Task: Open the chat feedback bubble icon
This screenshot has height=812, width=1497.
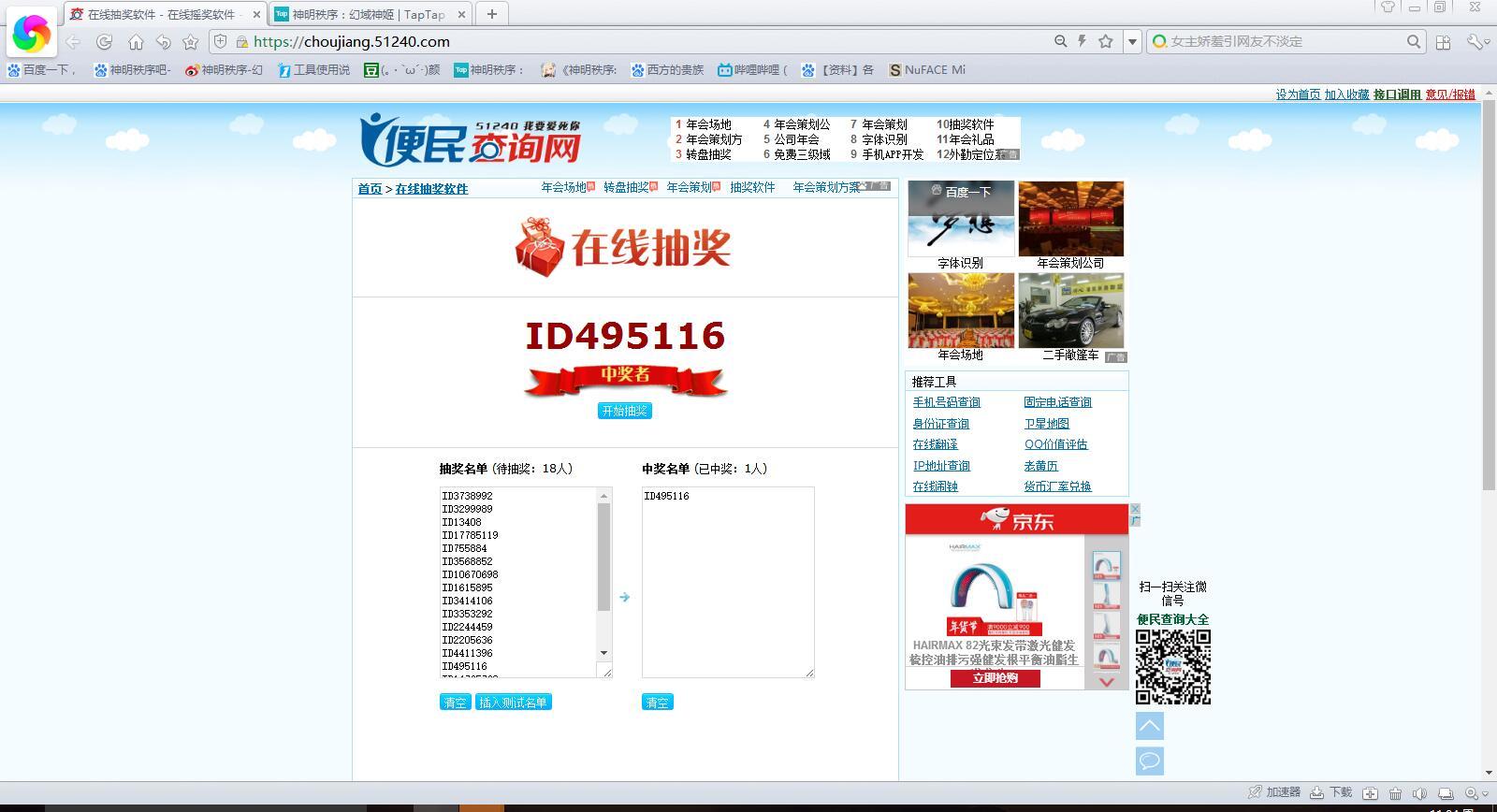Action: click(x=1150, y=761)
